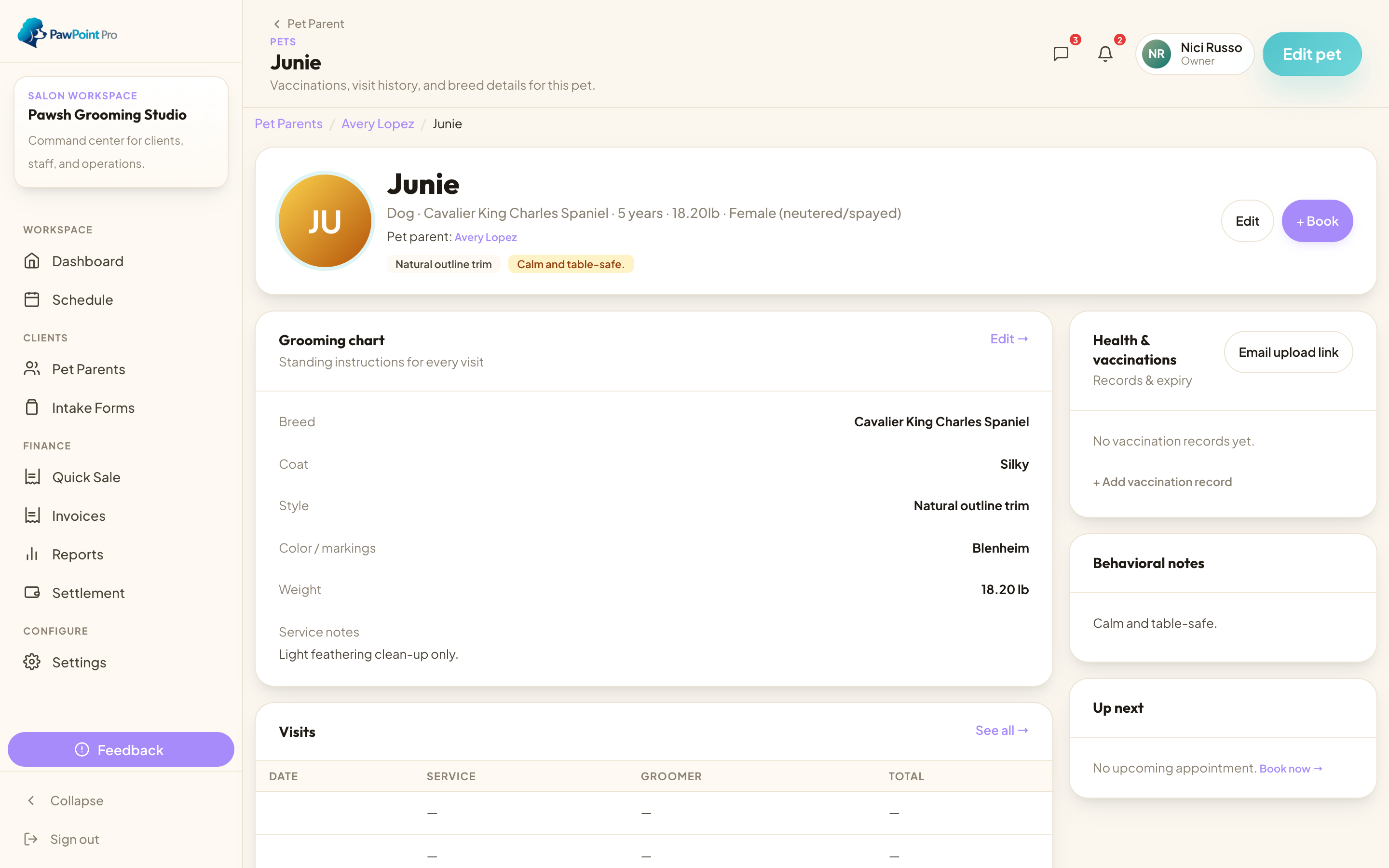This screenshot has width=1389, height=868.
Task: Click Avery Lopez breadcrumb link
Action: [x=378, y=123]
